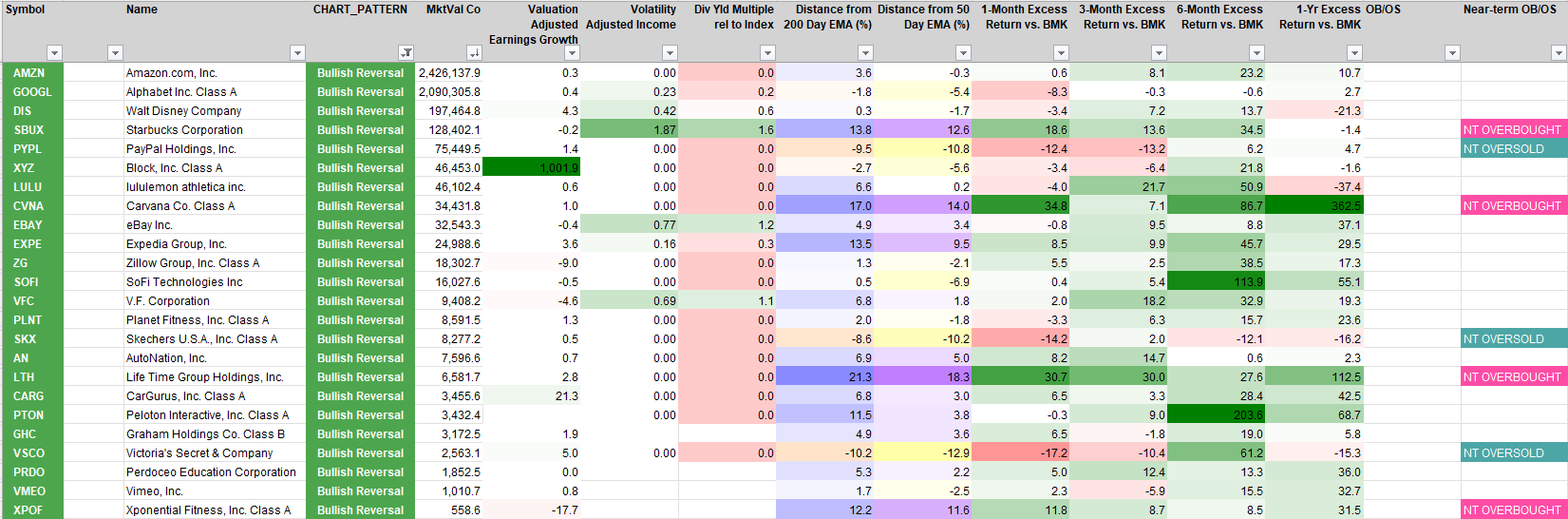1568x519 pixels.
Task: Select NT OVERSOLD cell in SKX row
Action: coord(1514,339)
